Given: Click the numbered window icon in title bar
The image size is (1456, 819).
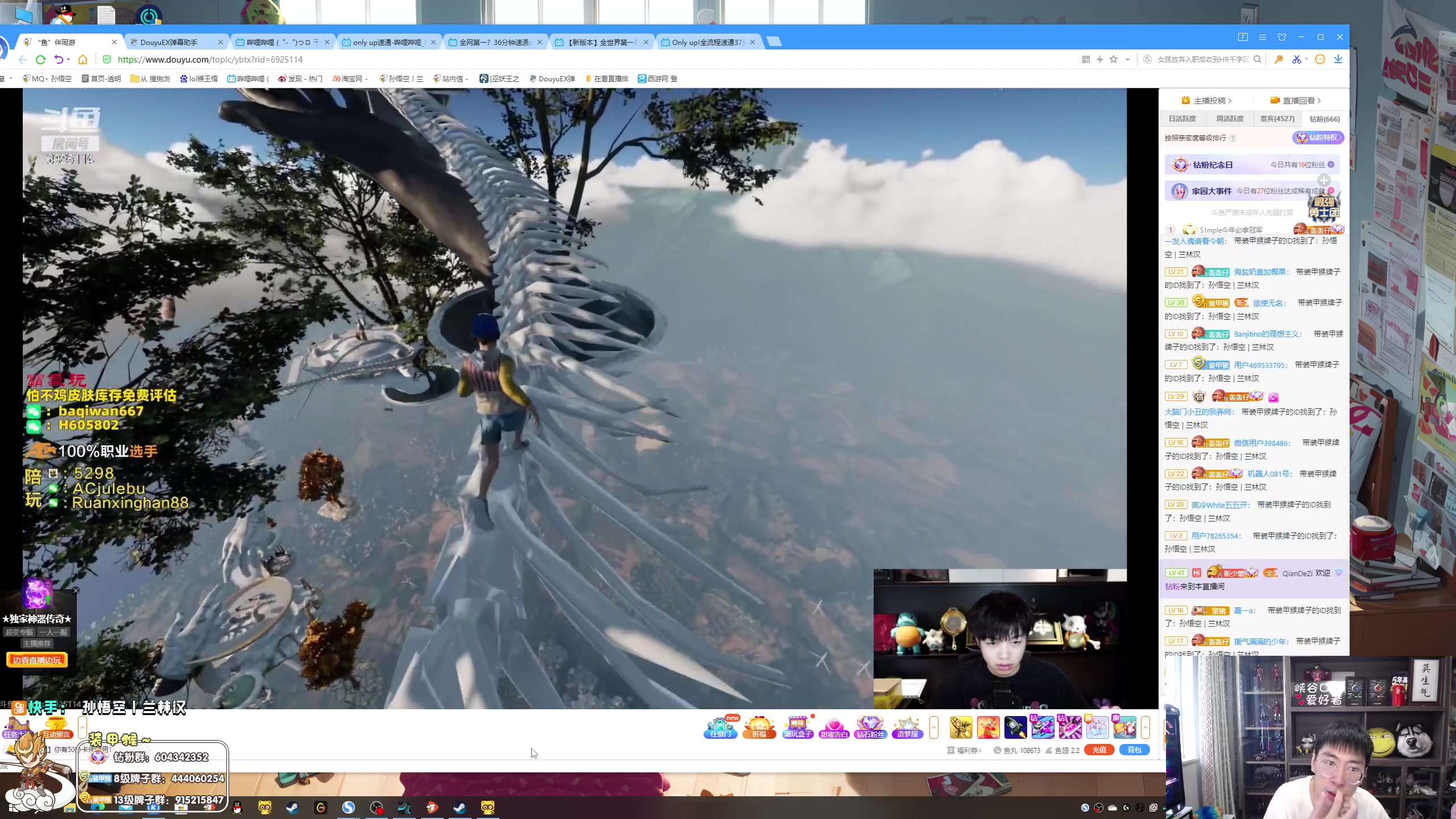Looking at the screenshot, I should click(1243, 37).
